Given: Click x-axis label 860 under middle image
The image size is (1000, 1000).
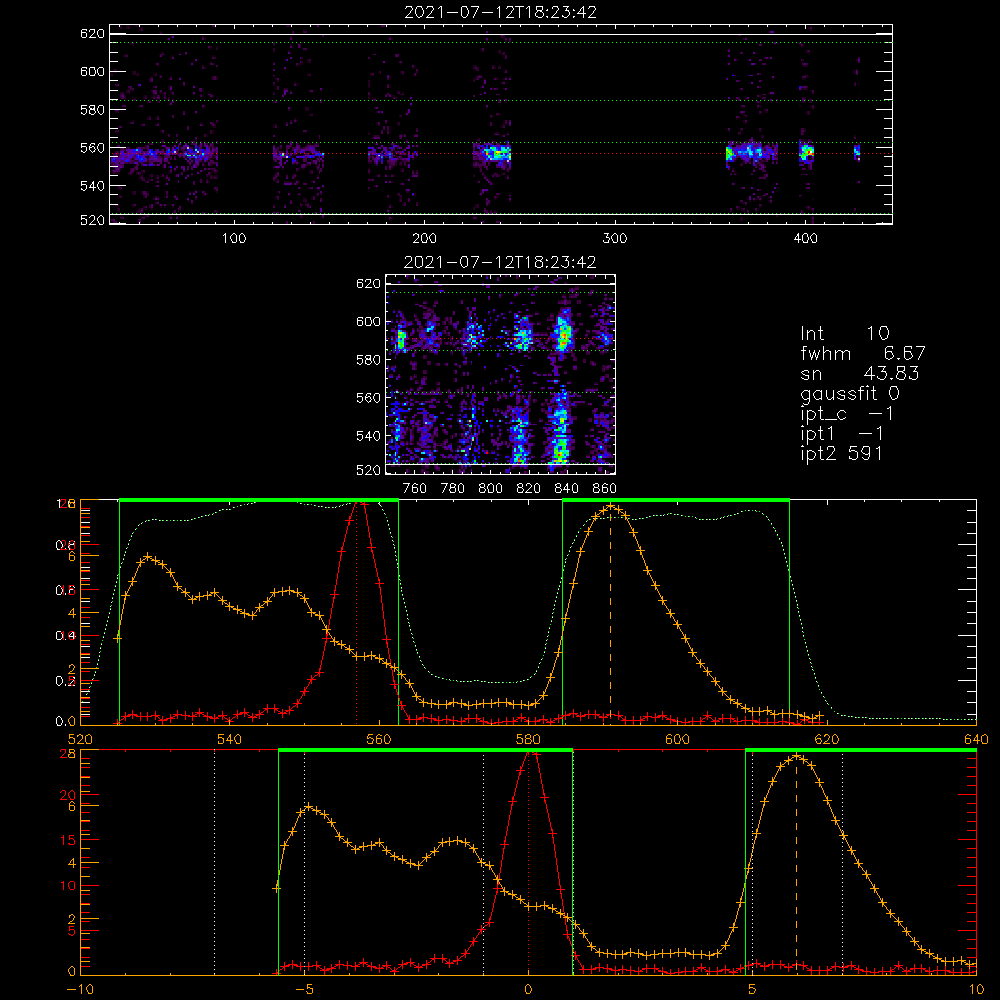Looking at the screenshot, I should click(x=605, y=489).
